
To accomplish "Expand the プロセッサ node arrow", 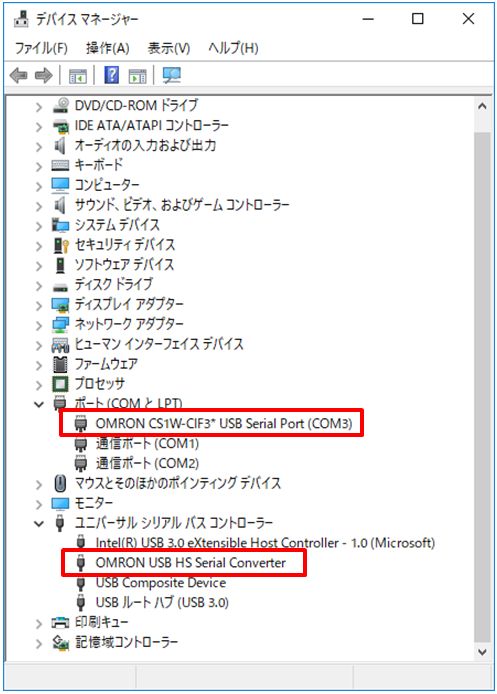I will [x=39, y=385].
